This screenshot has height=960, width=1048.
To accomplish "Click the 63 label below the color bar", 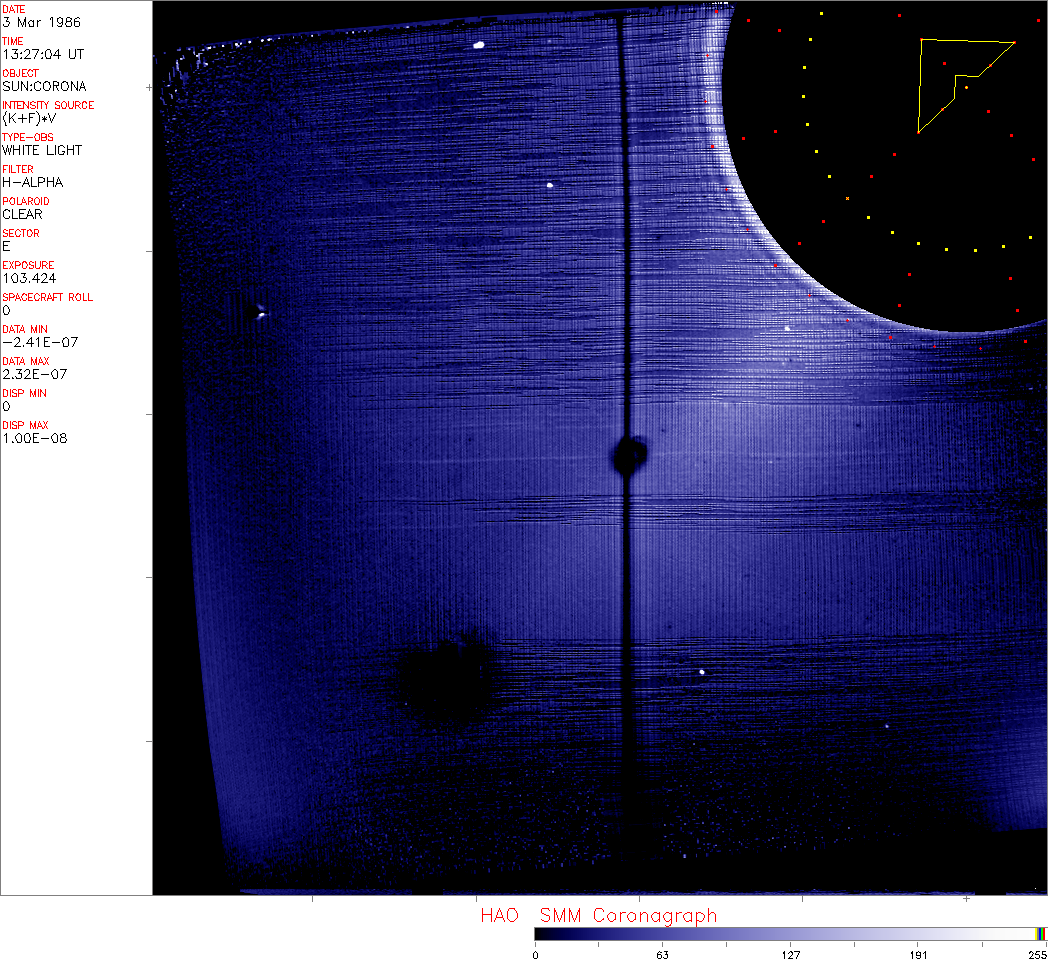I will (x=662, y=955).
